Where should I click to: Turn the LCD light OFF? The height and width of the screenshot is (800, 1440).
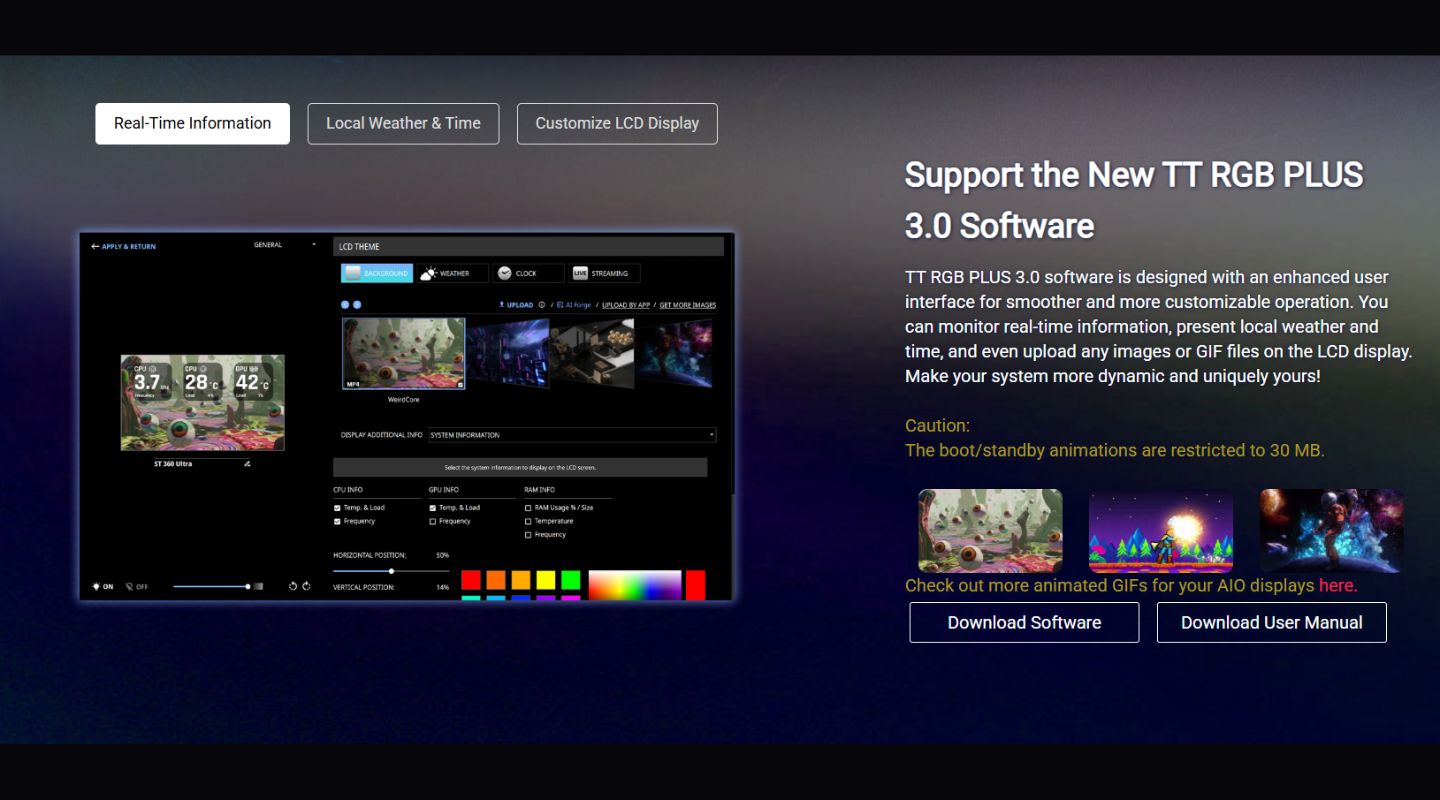pyautogui.click(x=137, y=587)
